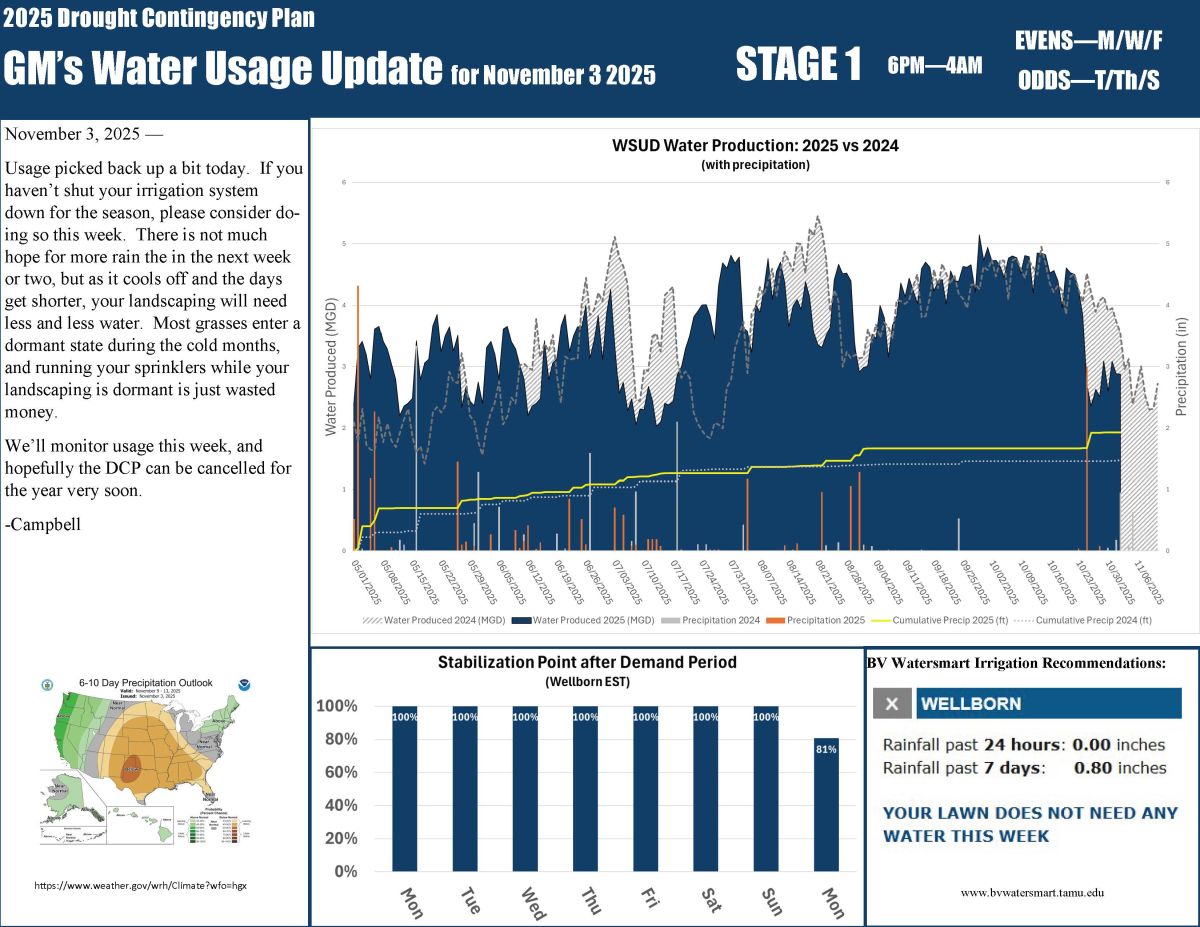Click the Water Produced 2024 hatched legend icon

[374, 621]
